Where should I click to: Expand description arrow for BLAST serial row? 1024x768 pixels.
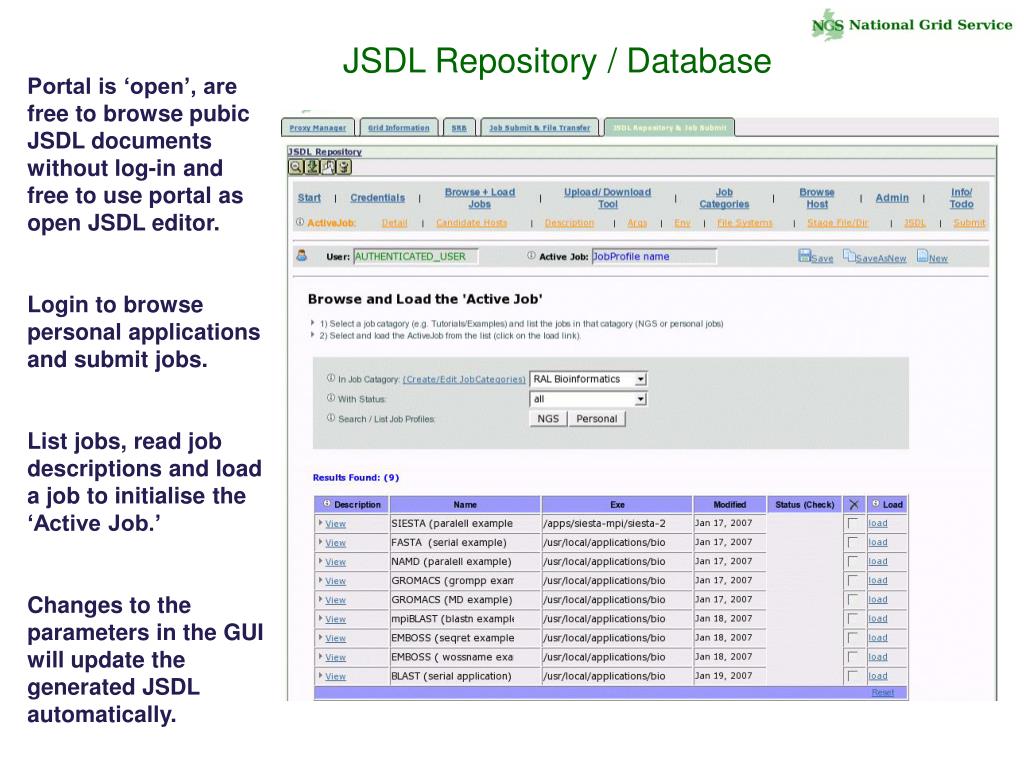(321, 675)
